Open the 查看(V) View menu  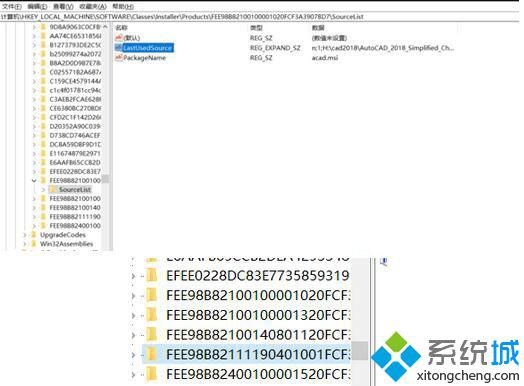coord(63,6)
